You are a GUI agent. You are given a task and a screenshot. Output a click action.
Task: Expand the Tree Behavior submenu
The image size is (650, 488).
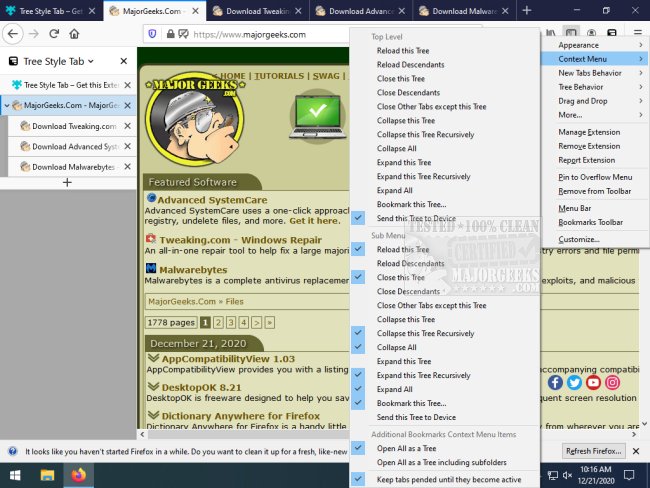pos(595,87)
